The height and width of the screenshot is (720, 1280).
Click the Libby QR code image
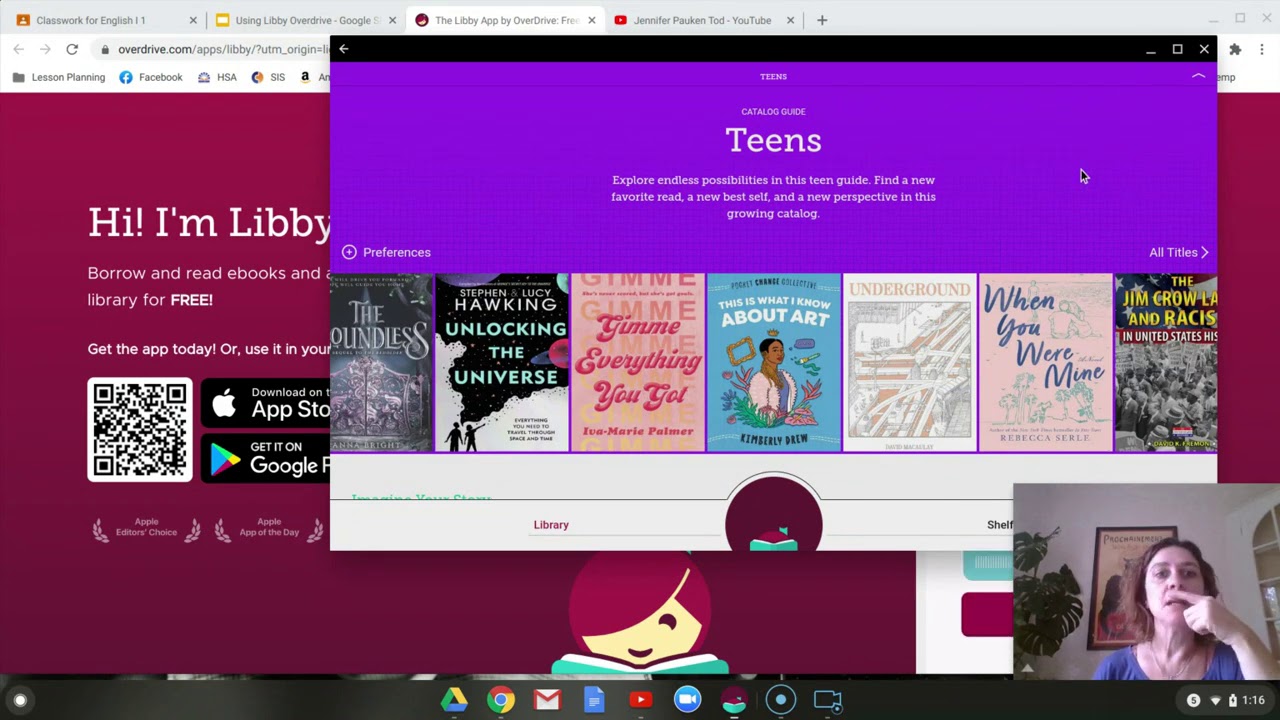pos(140,429)
